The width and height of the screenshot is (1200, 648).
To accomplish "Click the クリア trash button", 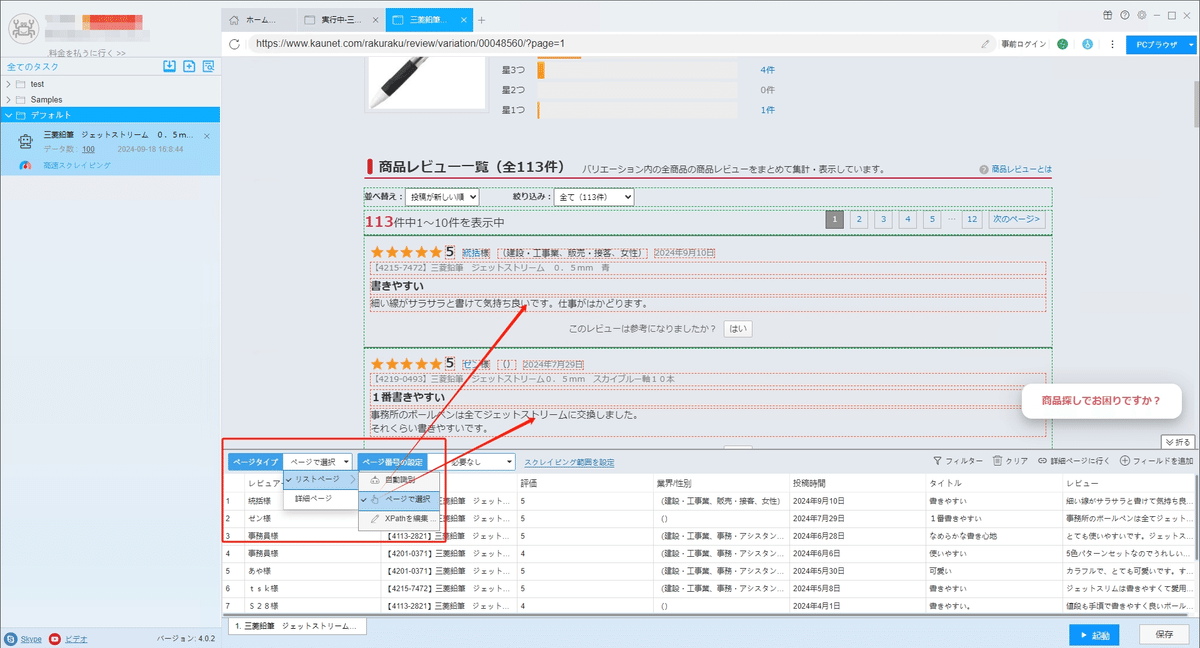I will click(1010, 461).
